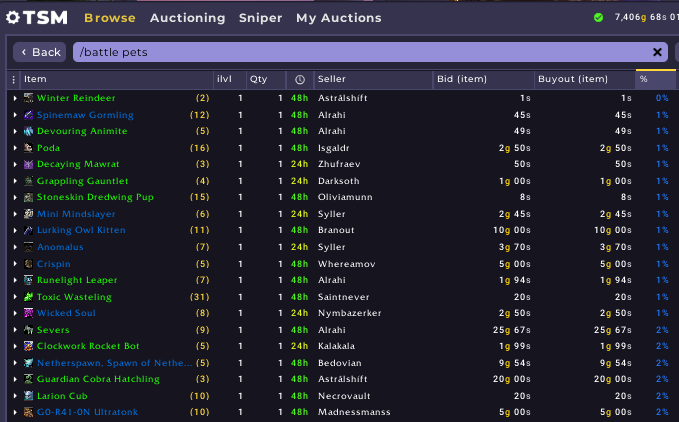
Task: Click the /battle pets search field
Action: [360, 52]
